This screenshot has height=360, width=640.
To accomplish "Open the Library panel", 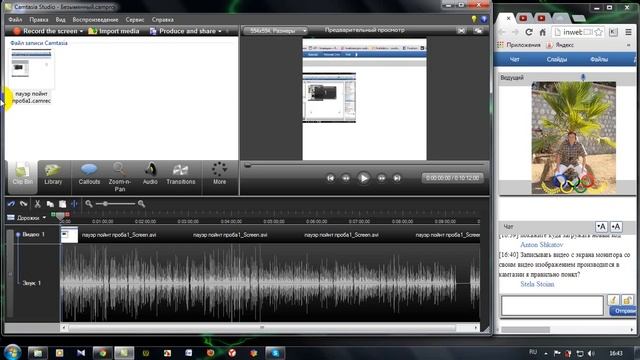I will [x=53, y=175].
